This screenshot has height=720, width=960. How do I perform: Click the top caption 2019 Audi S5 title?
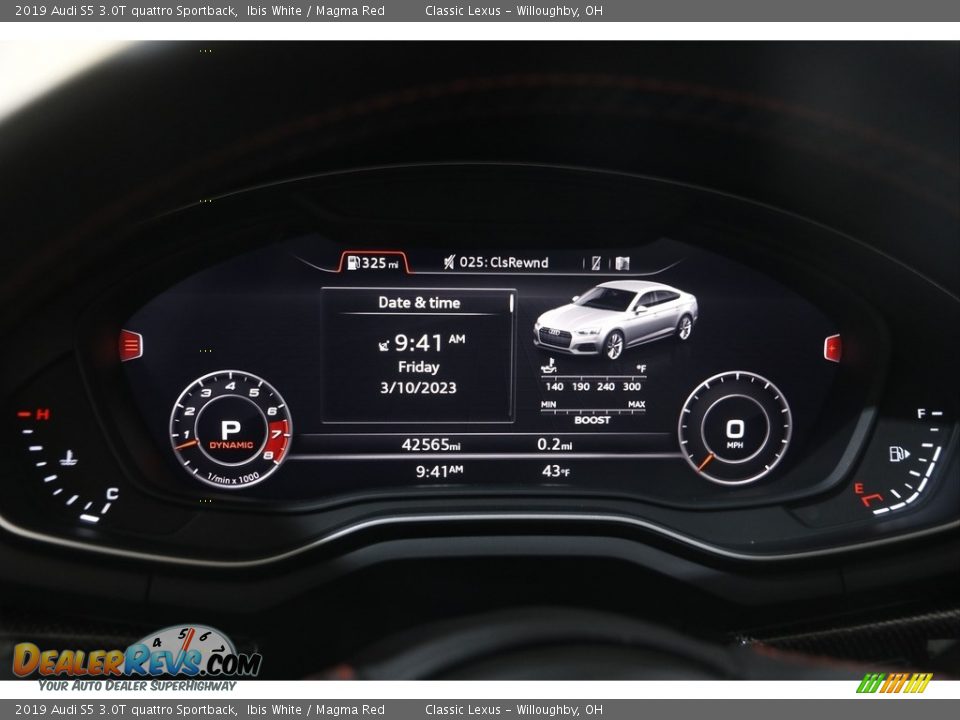pyautogui.click(x=200, y=10)
